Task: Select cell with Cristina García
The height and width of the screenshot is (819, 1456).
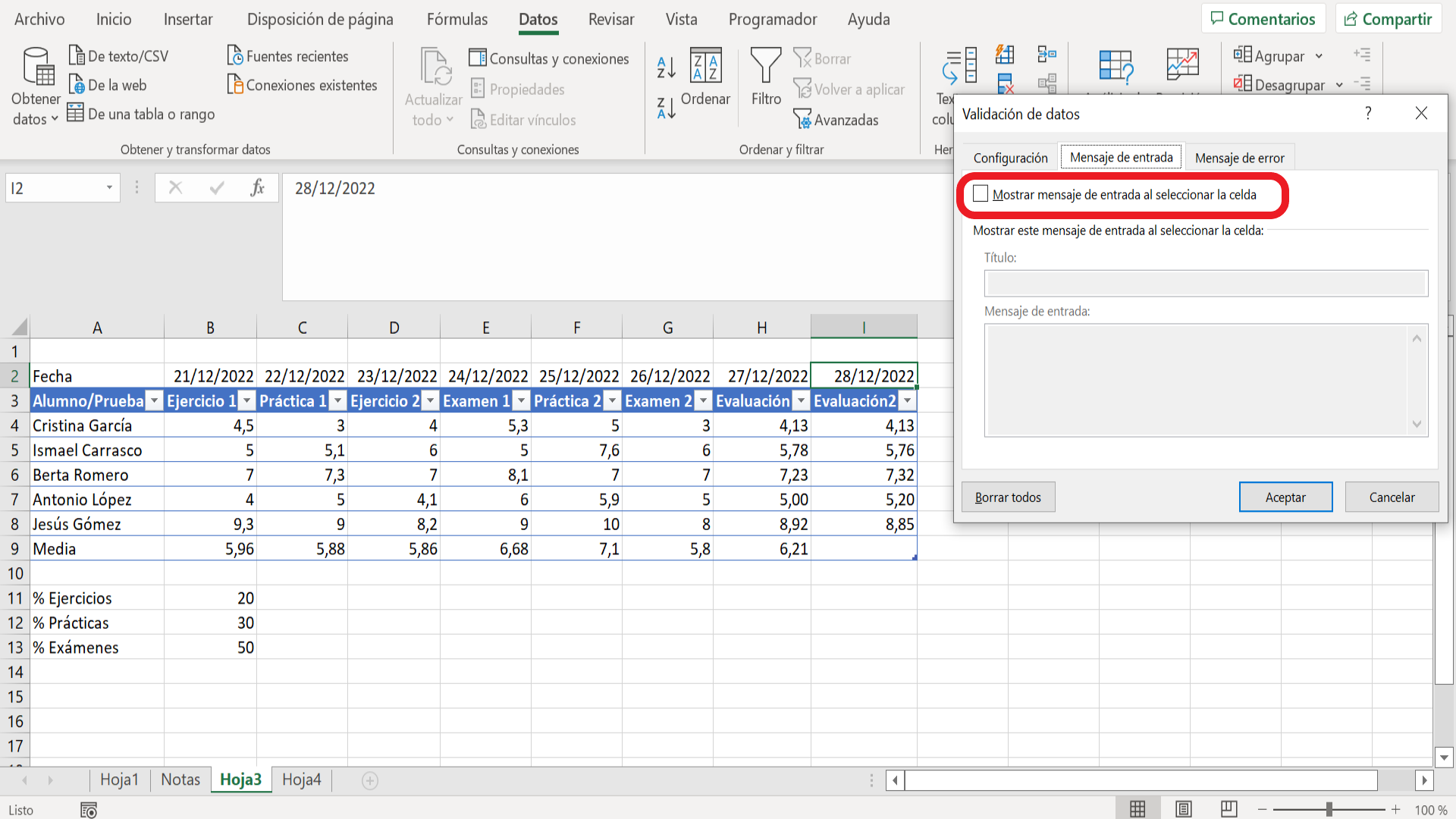Action: 97,425
